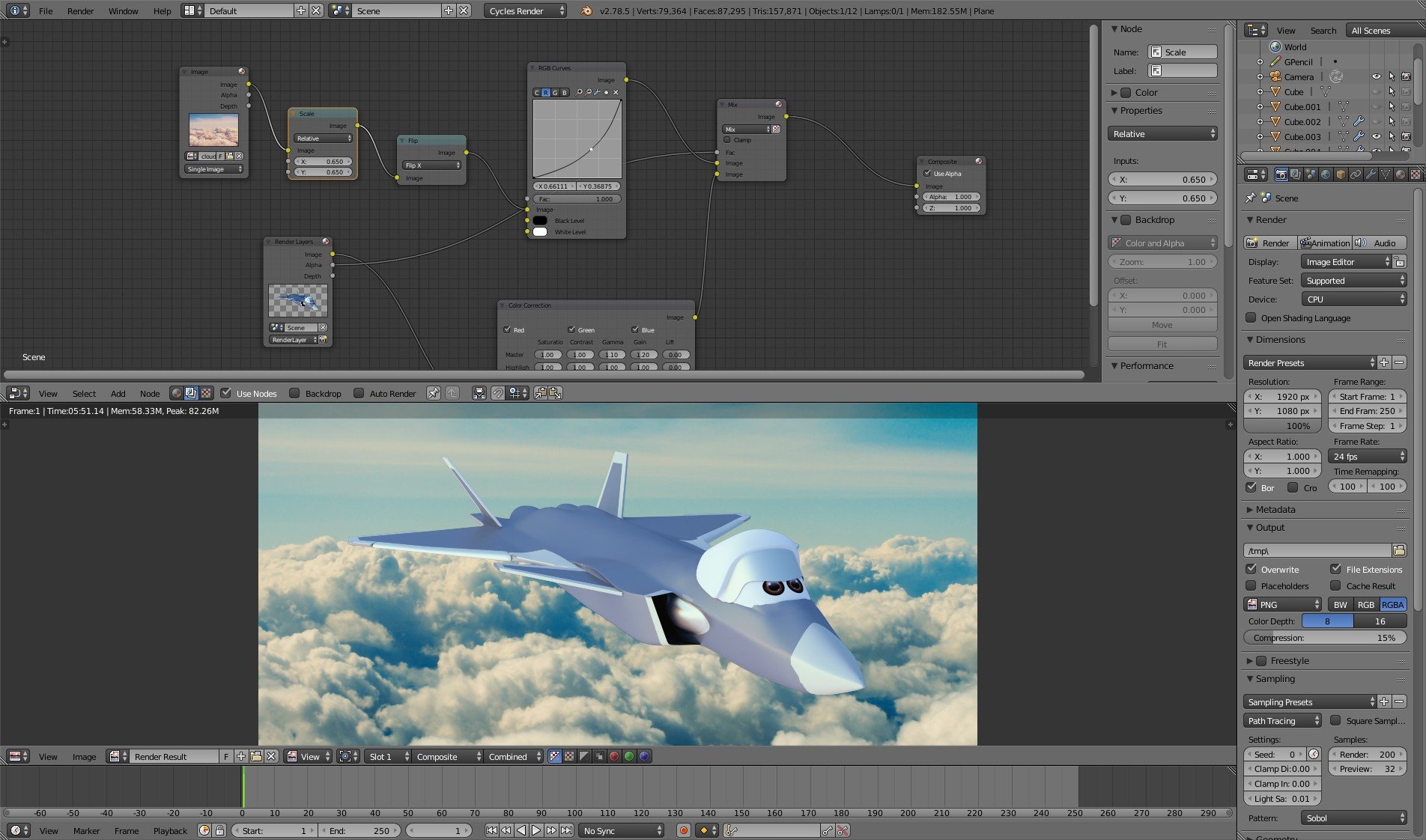
Task: Click the Compression slider at 15%
Action: click(x=1325, y=637)
